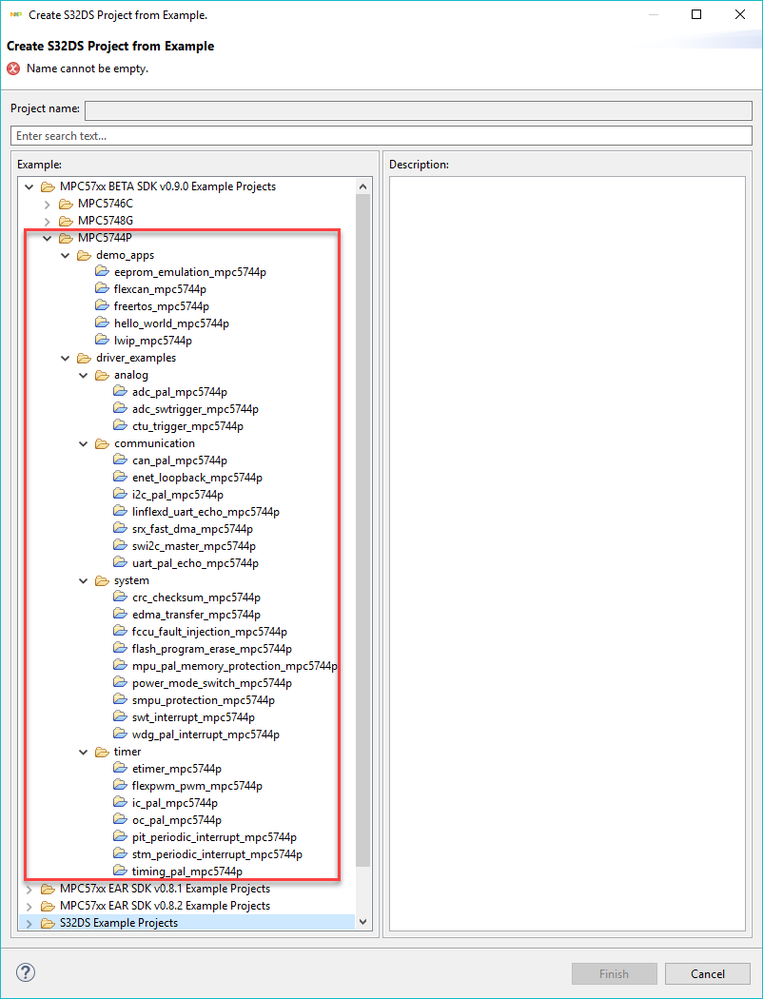Click the folder icon beside uart_pal_echo_mpc5744p
763x999 pixels.
(120, 563)
